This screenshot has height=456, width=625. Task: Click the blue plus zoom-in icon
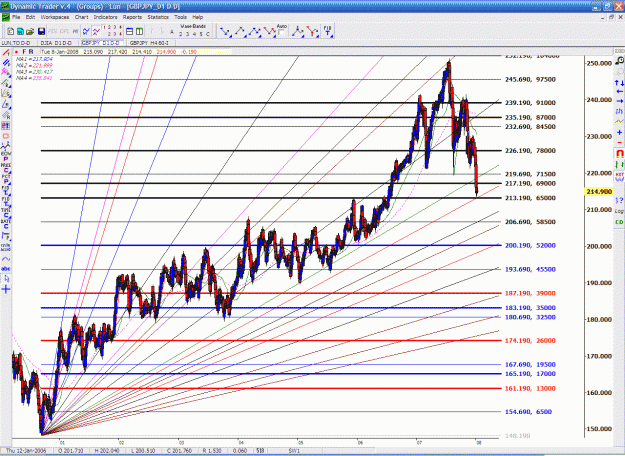619,132
